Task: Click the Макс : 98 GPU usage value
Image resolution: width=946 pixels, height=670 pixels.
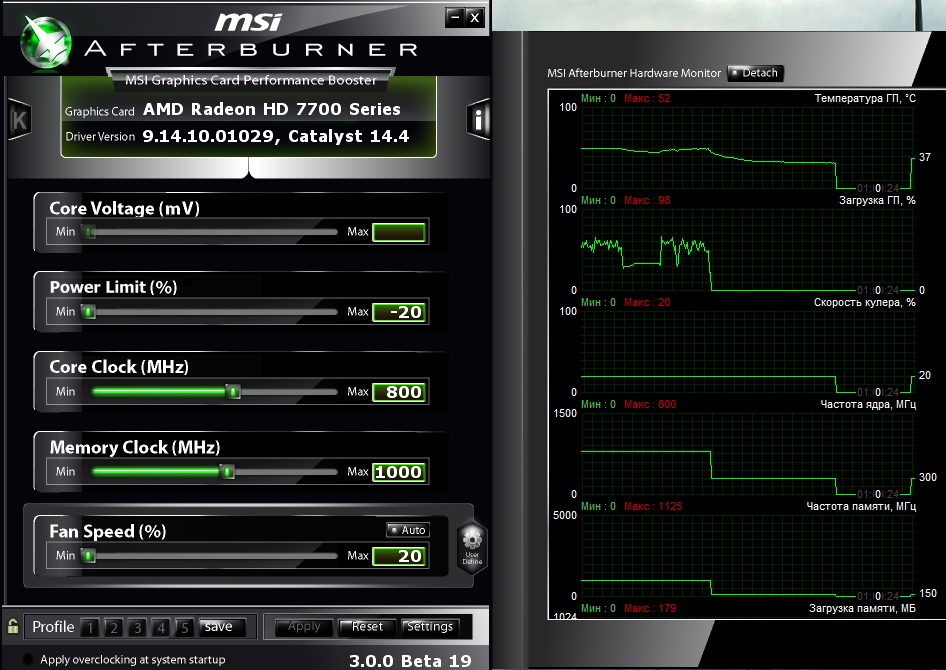Action: point(647,200)
